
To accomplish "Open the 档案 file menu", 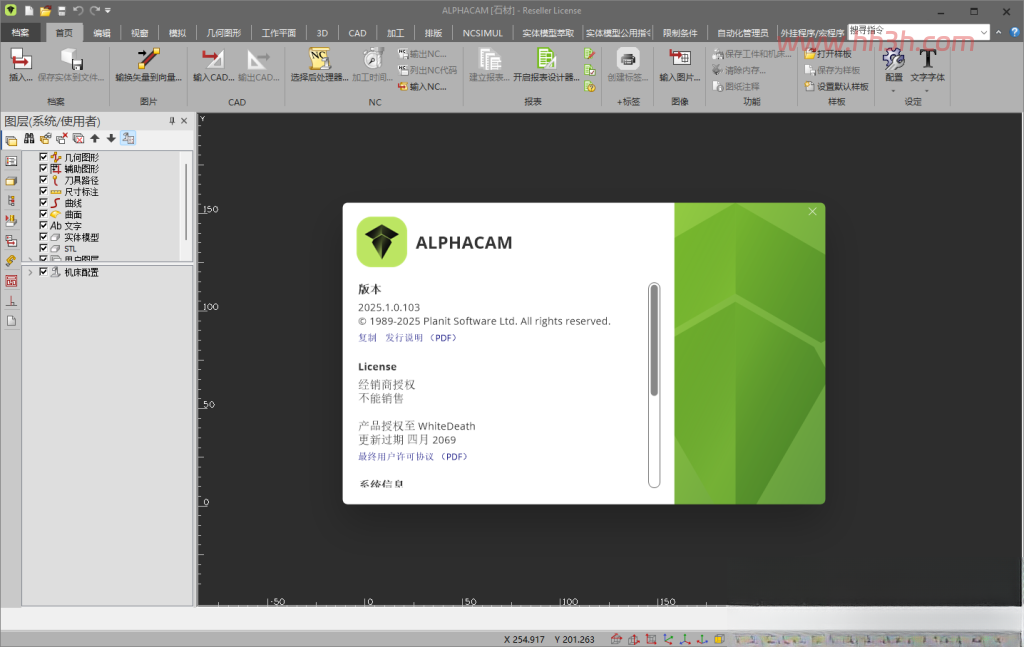I will pyautogui.click(x=20, y=33).
